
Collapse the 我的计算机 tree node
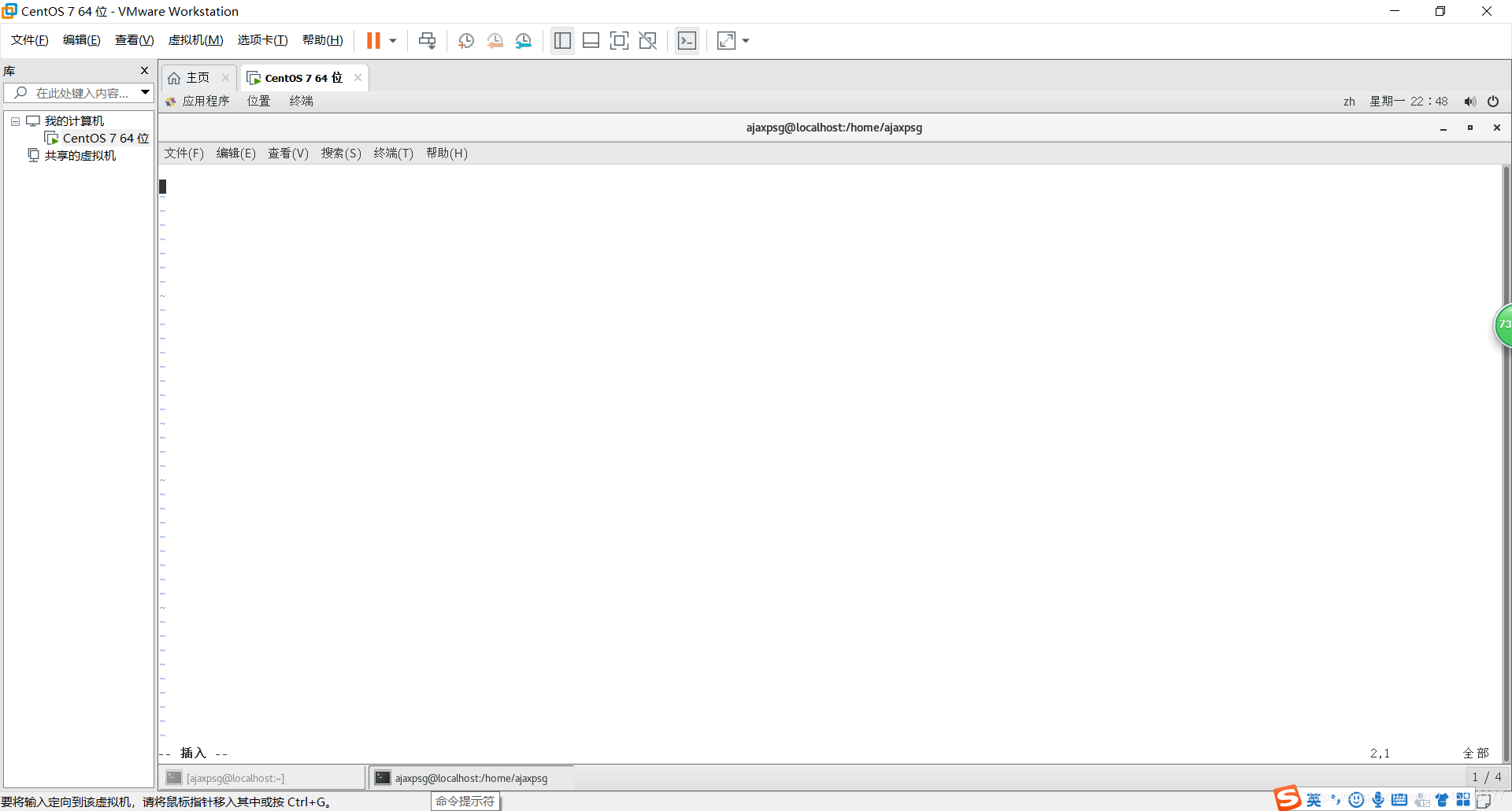pyautogui.click(x=15, y=121)
